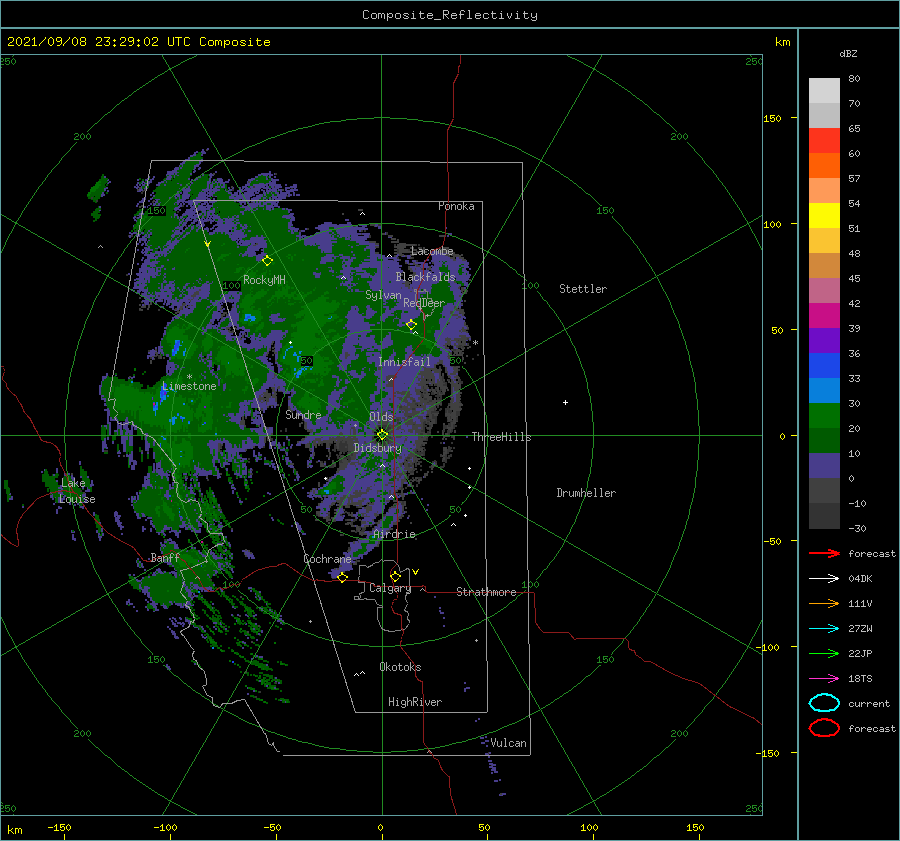This screenshot has height=841, width=900.
Task: Click the Stettler city label
Action: pos(583,289)
